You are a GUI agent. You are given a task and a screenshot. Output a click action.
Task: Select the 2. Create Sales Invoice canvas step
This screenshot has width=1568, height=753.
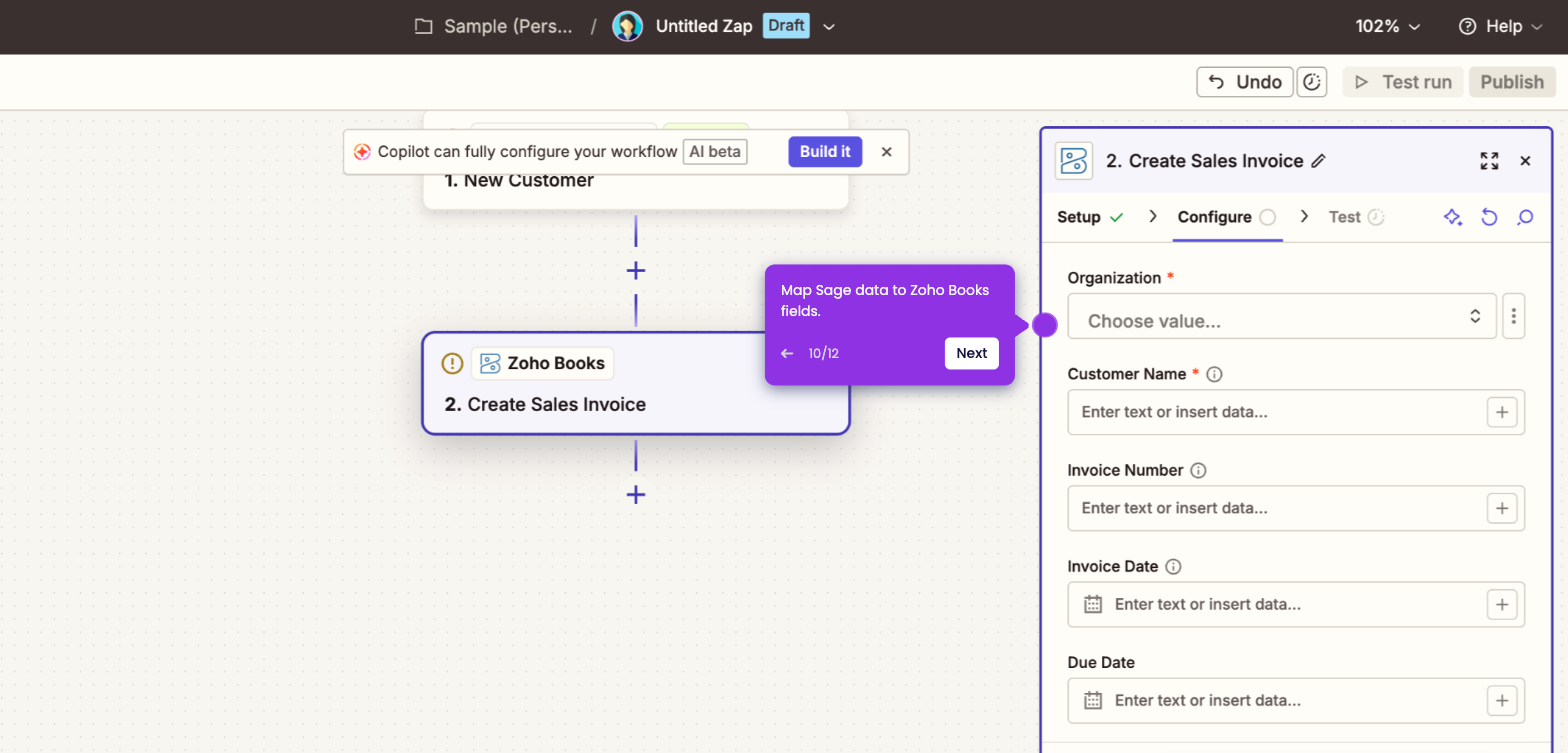click(x=636, y=383)
